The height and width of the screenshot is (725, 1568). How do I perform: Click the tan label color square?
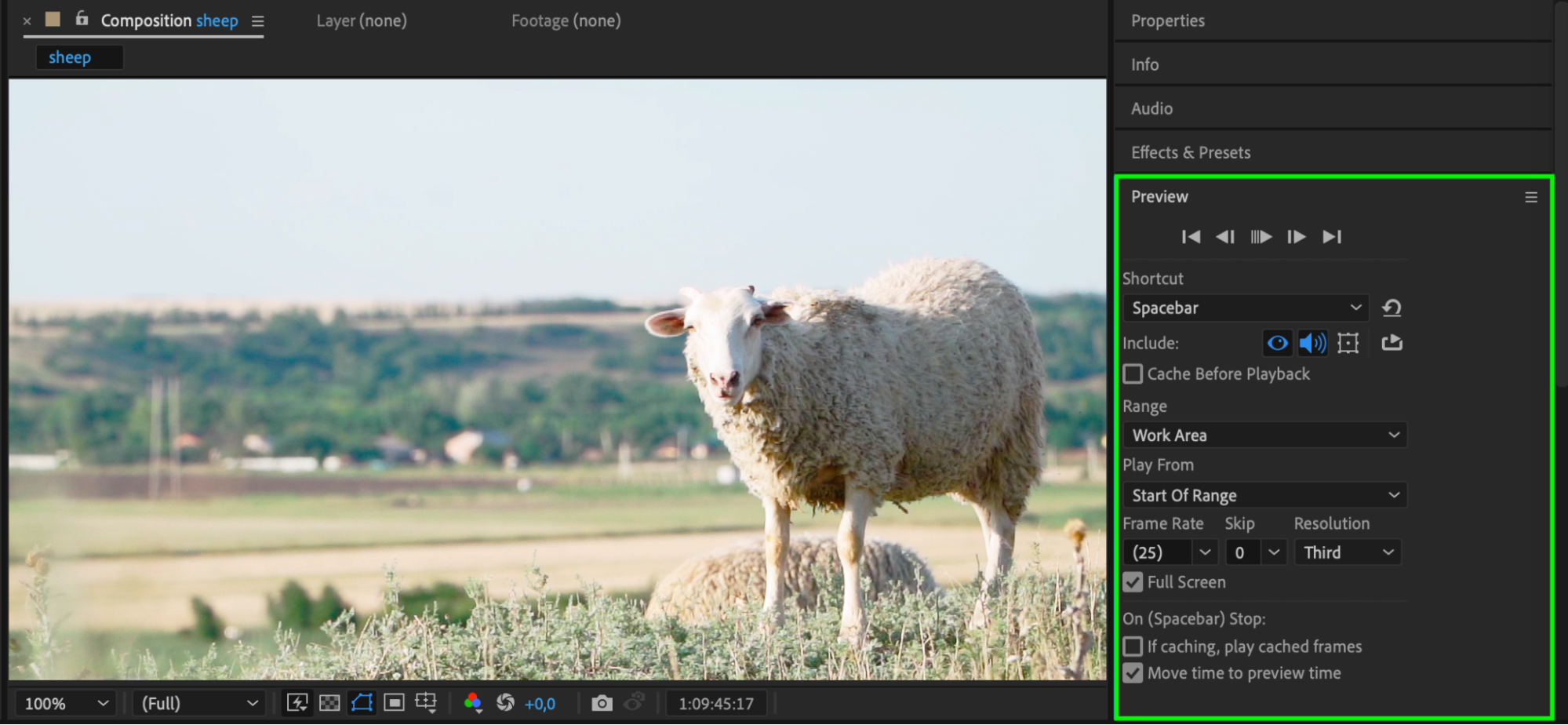pos(53,19)
